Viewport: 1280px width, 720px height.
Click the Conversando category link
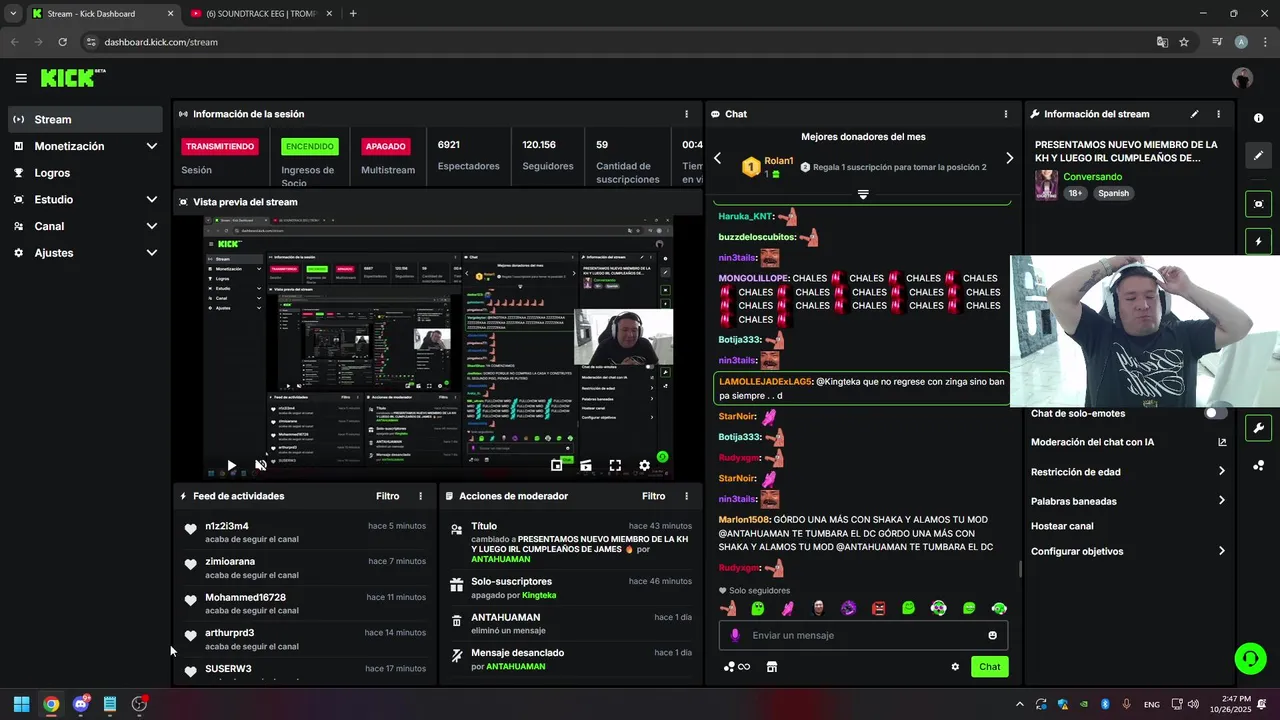point(1092,177)
